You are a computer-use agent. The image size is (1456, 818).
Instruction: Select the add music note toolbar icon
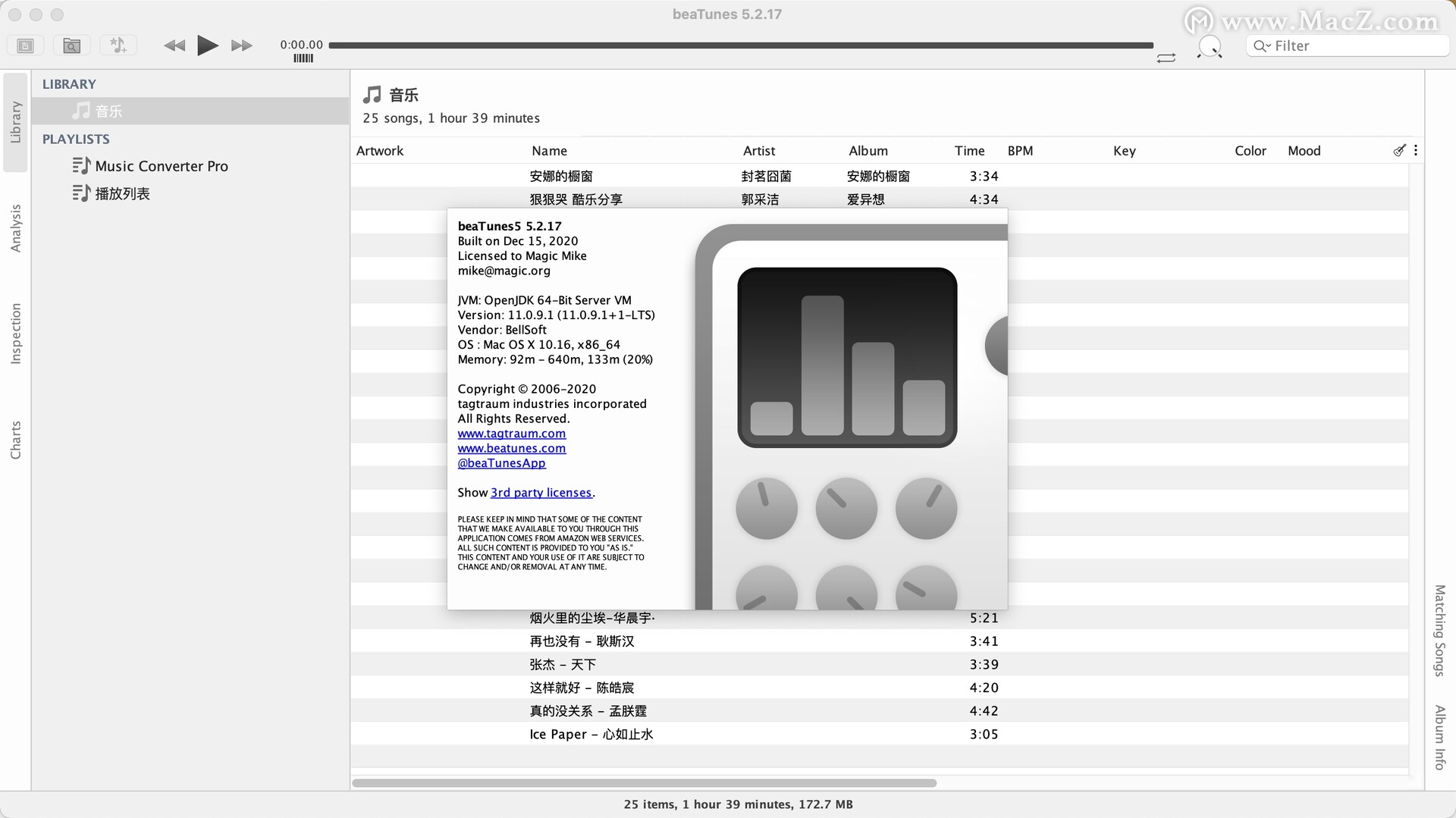tap(118, 45)
